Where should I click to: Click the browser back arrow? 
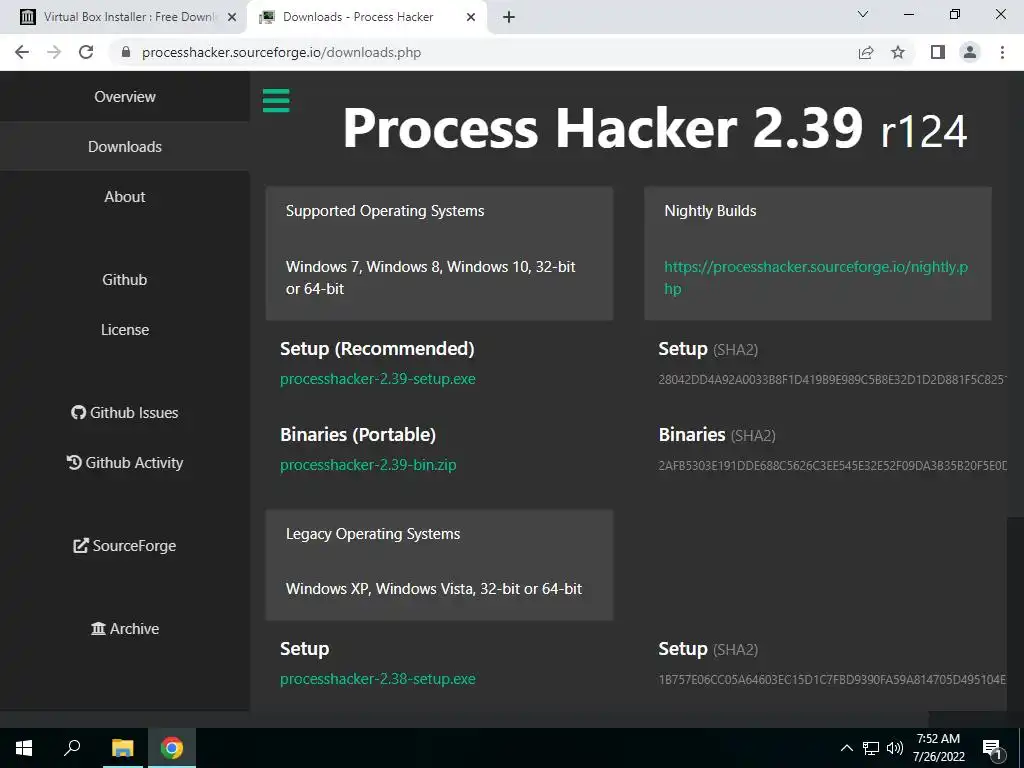[x=22, y=52]
